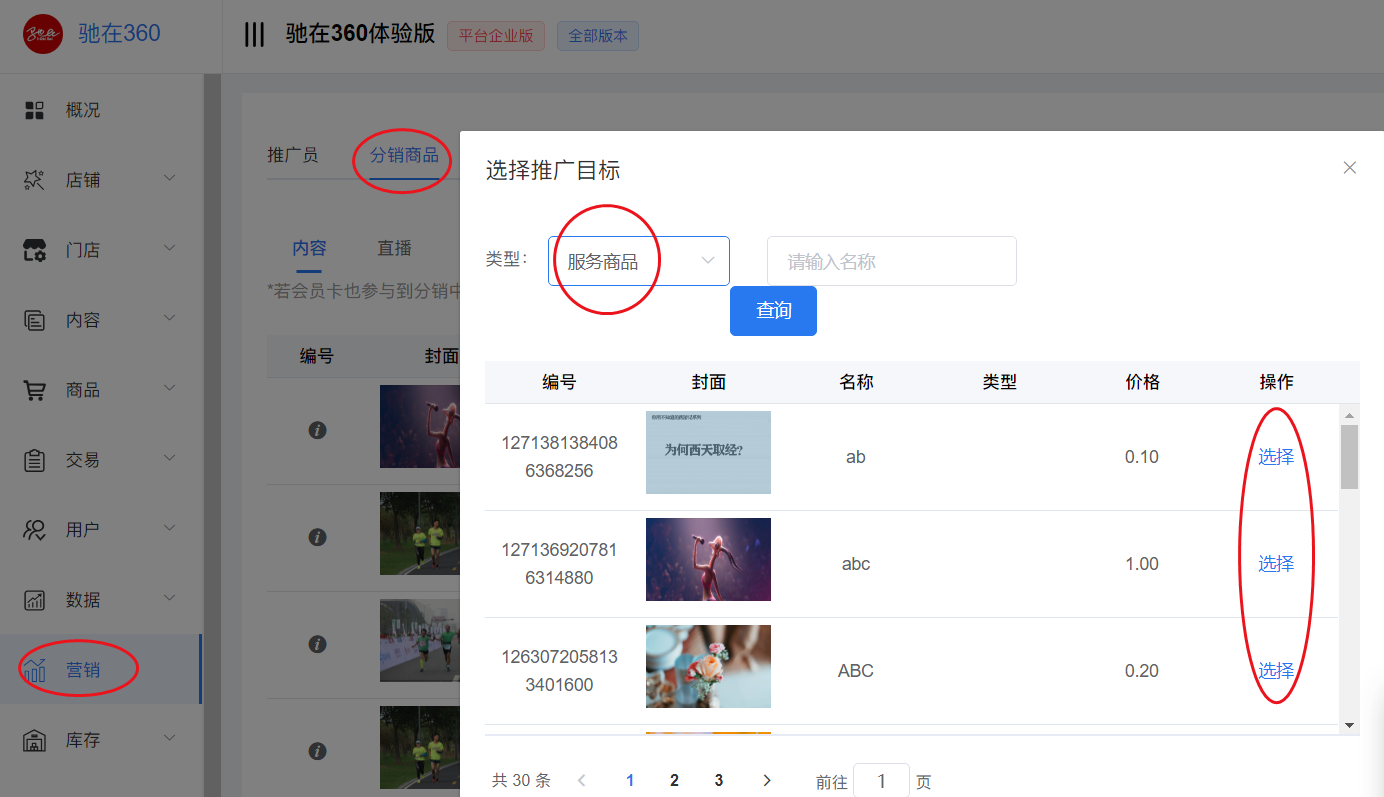
Task: Open the 概况 overview icon
Action: [35, 110]
